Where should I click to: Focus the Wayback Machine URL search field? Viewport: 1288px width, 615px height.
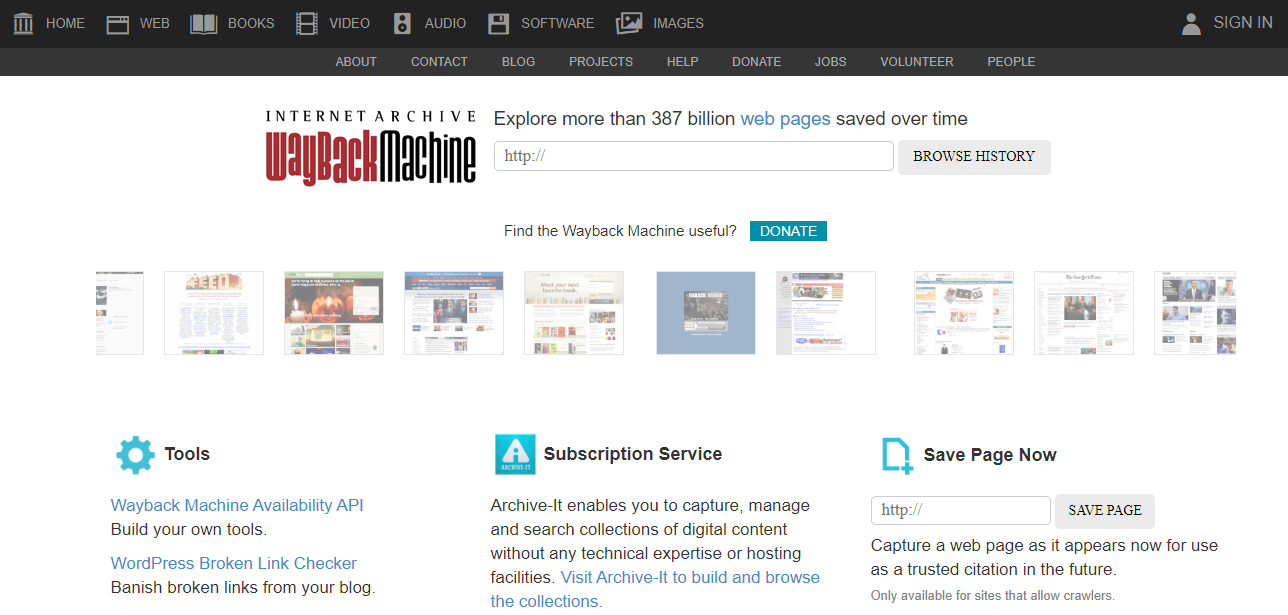(694, 156)
